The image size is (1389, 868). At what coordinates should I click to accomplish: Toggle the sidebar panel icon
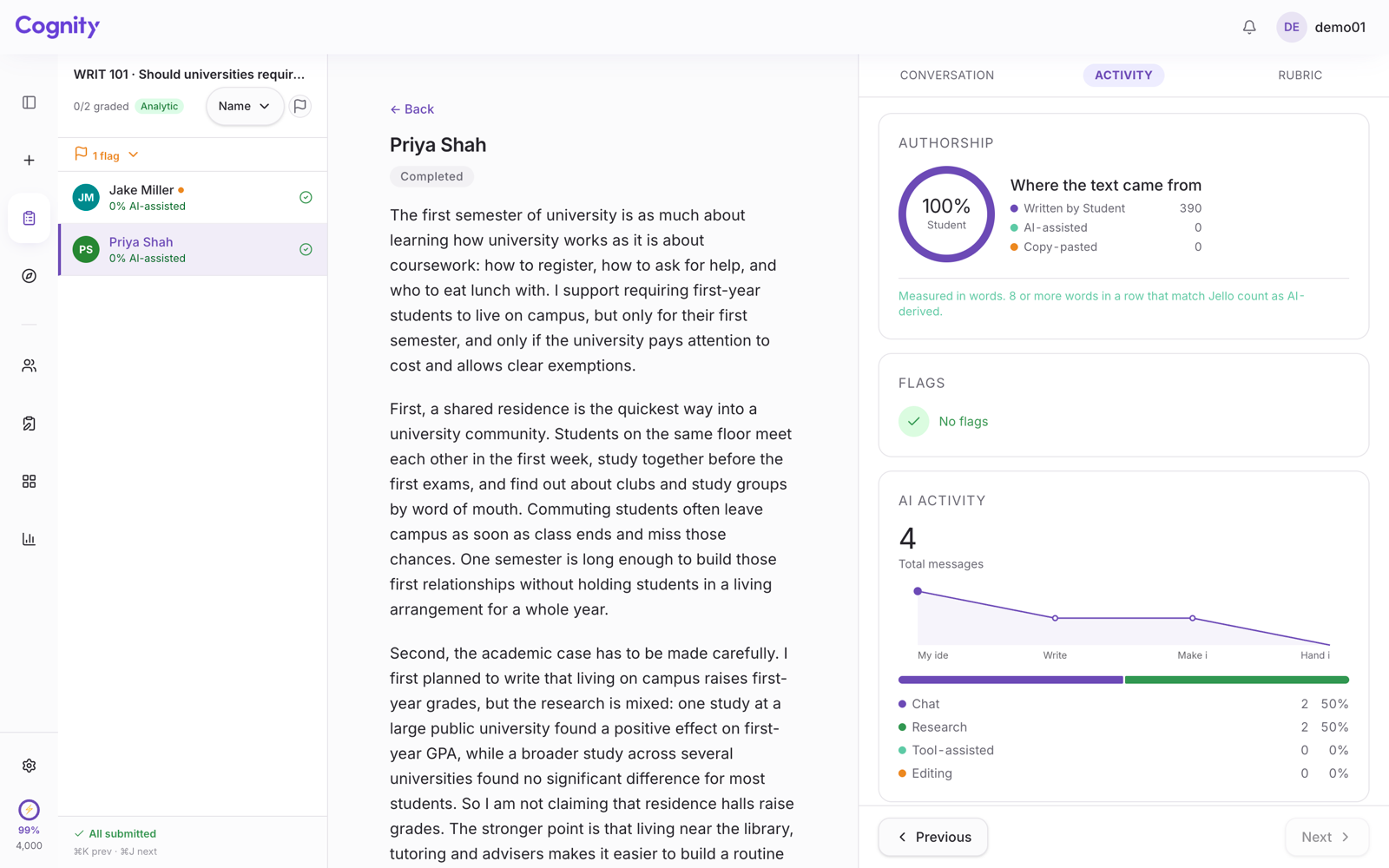(29, 102)
